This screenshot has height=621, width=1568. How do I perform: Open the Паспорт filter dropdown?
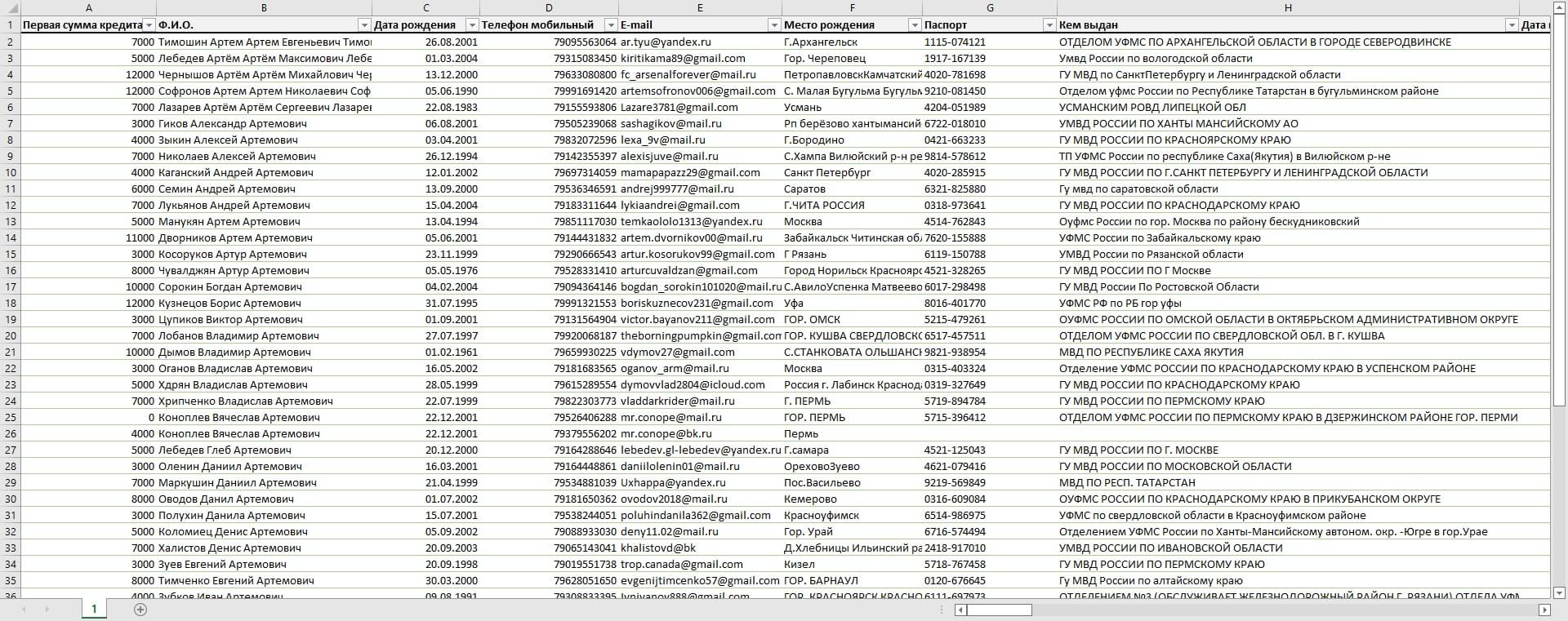(x=1049, y=25)
